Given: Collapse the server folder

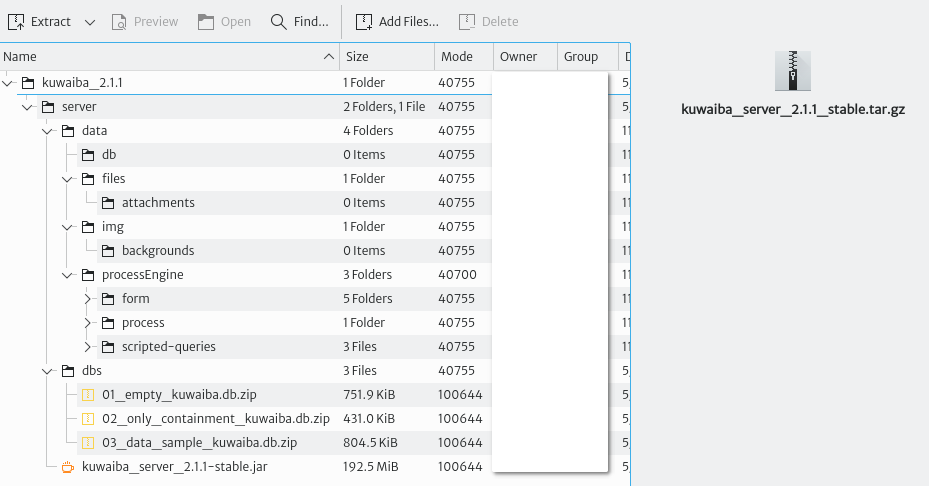Looking at the screenshot, I should [27, 107].
